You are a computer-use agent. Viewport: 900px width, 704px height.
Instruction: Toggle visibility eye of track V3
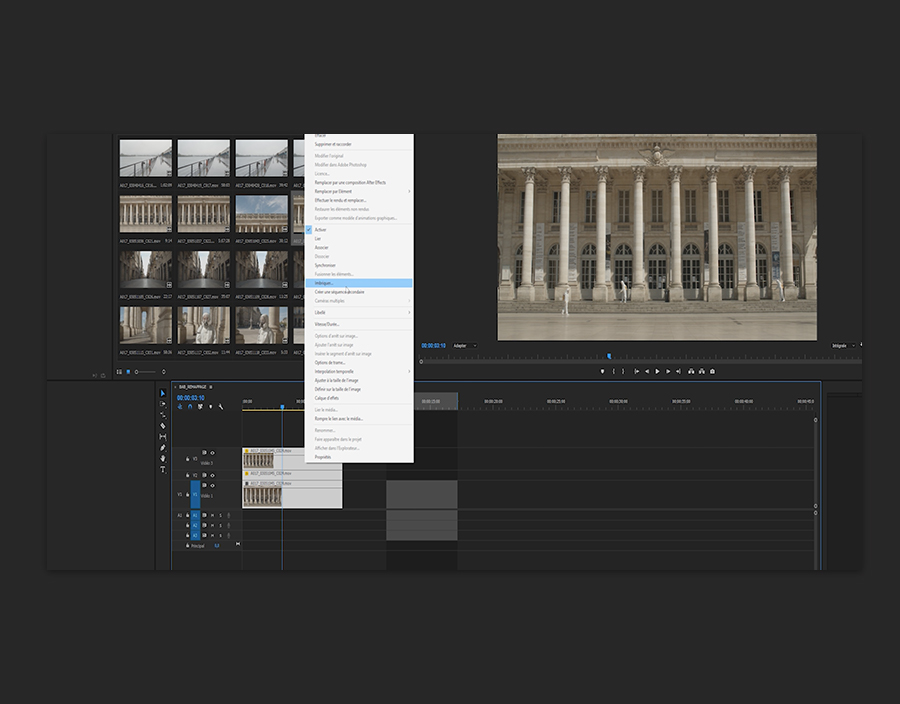(x=212, y=453)
